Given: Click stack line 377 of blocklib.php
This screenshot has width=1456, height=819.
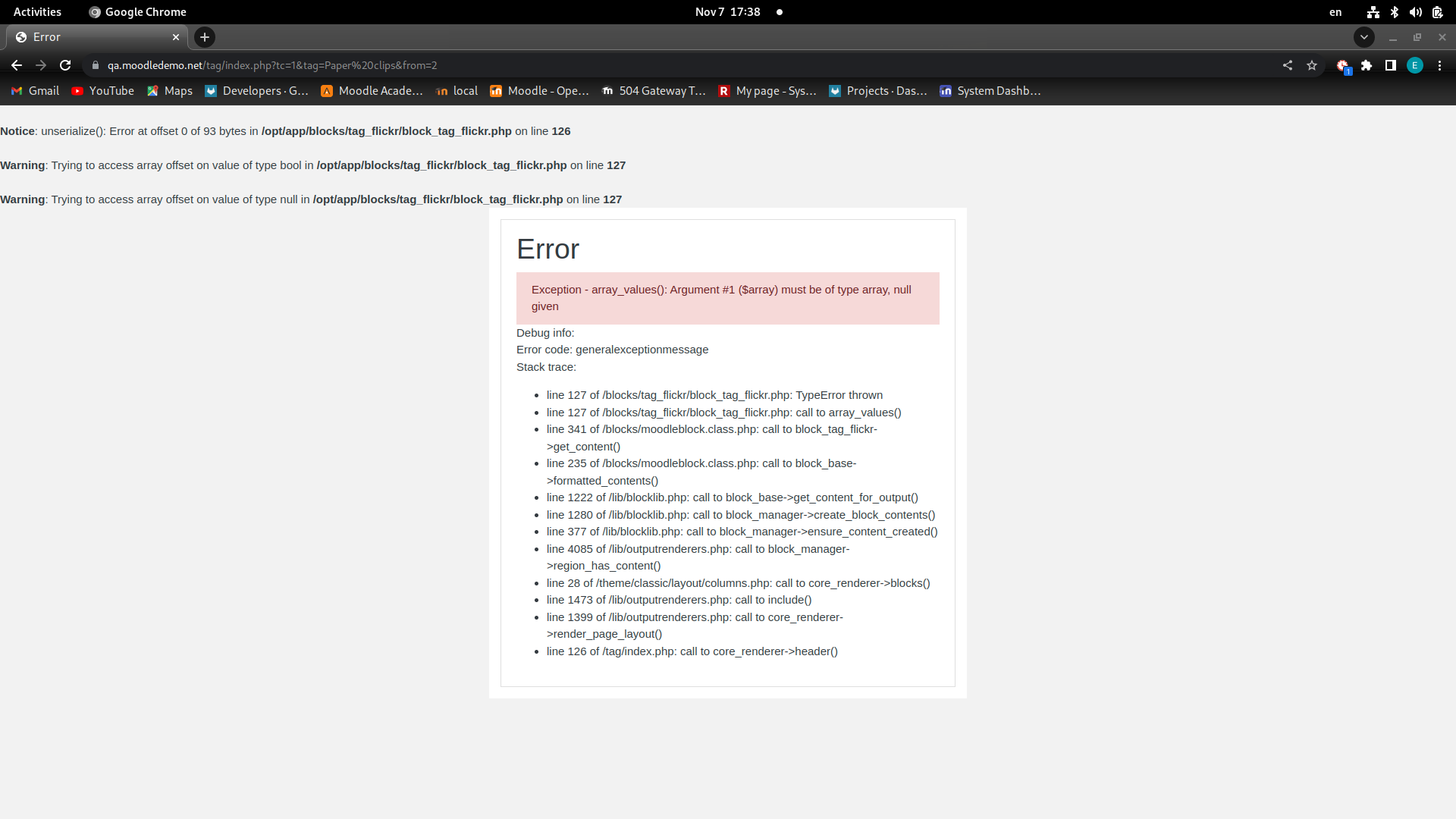Looking at the screenshot, I should coord(742,532).
